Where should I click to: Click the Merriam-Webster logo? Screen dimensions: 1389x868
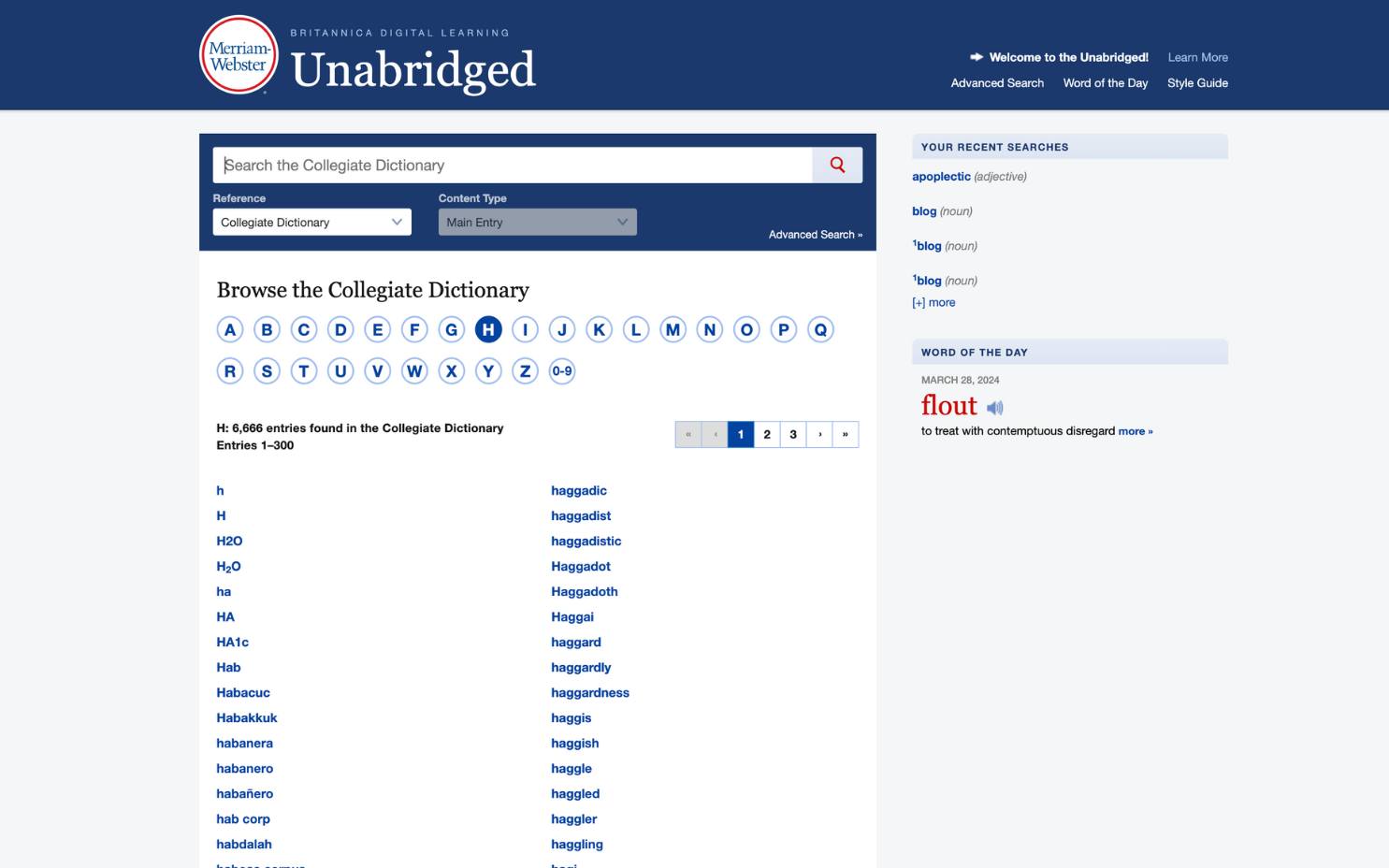(239, 55)
